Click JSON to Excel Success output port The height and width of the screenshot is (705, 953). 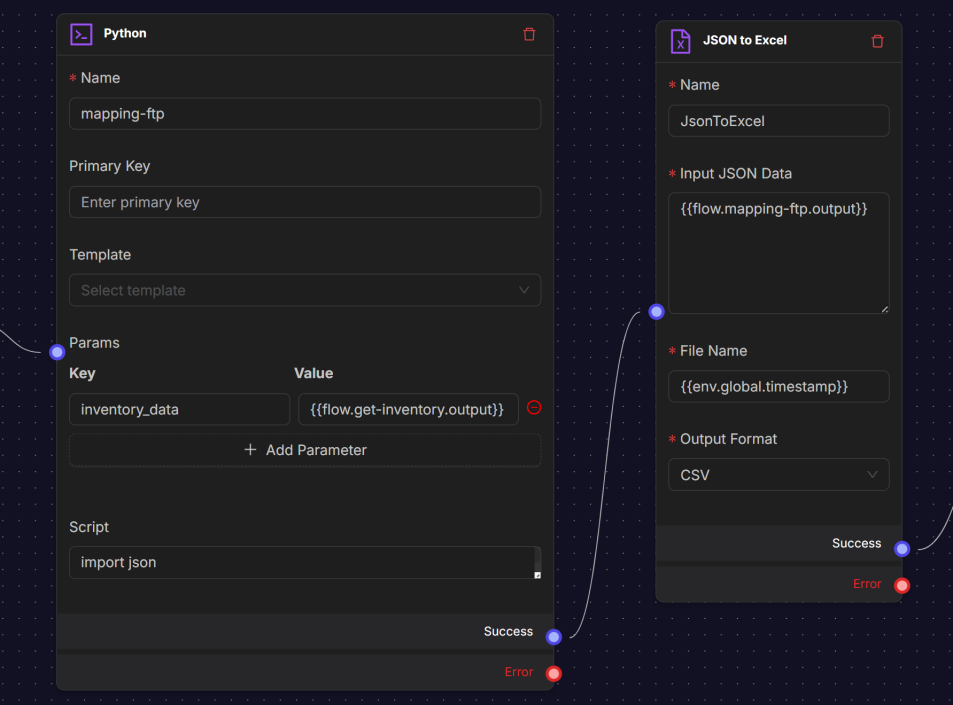901,549
